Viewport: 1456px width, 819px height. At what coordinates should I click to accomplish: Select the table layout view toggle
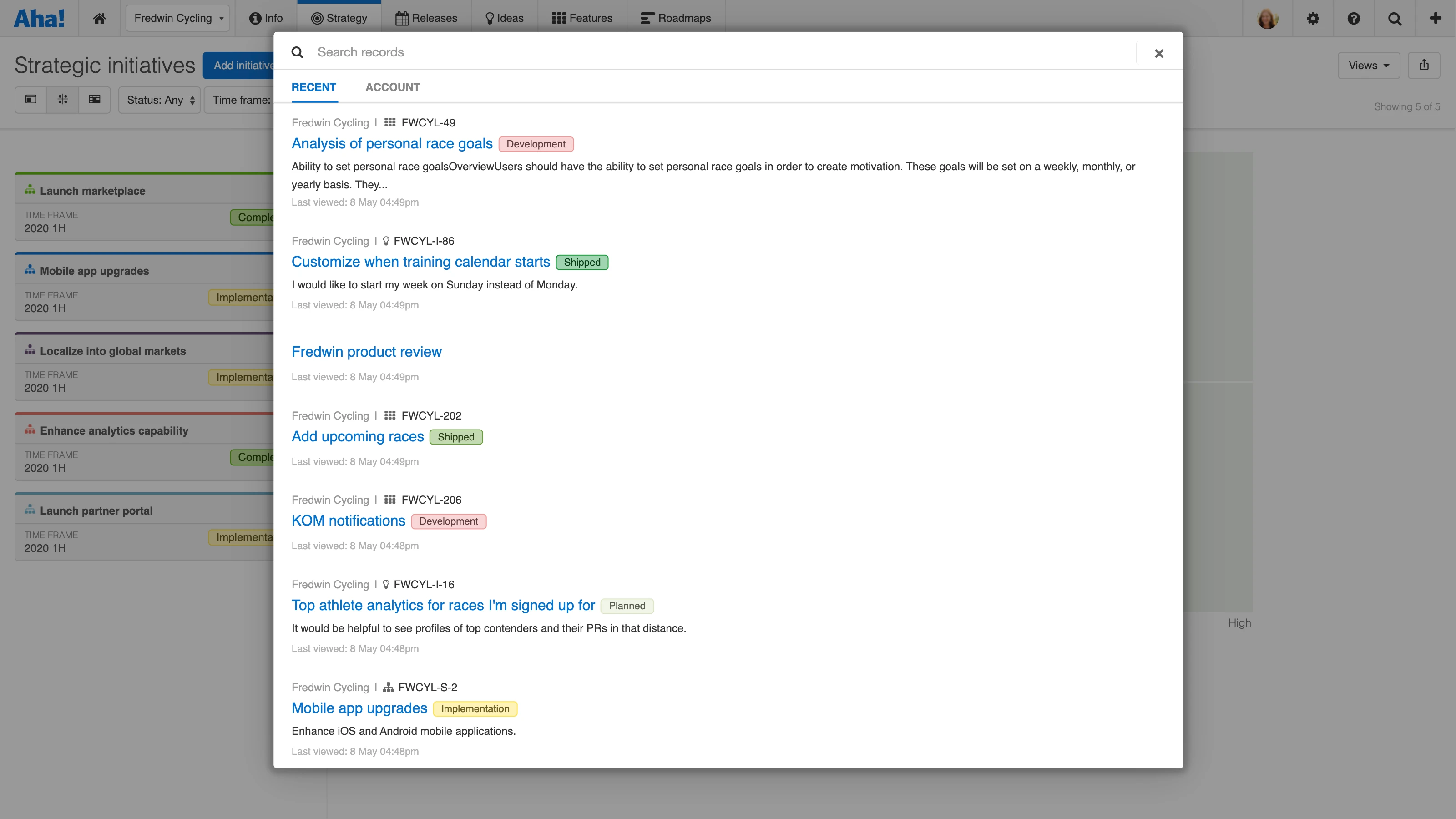(x=94, y=100)
